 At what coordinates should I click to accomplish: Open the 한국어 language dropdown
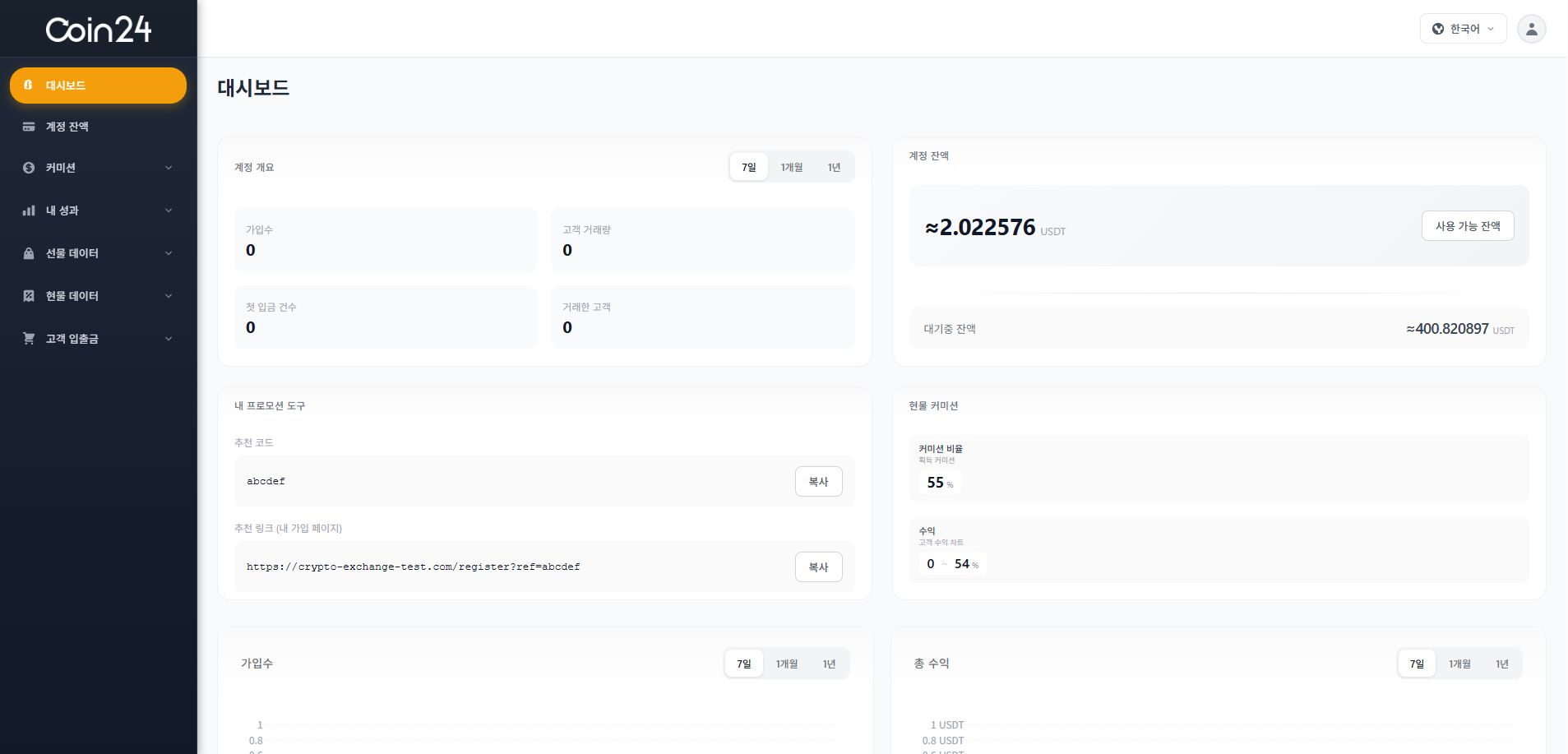tap(1463, 29)
